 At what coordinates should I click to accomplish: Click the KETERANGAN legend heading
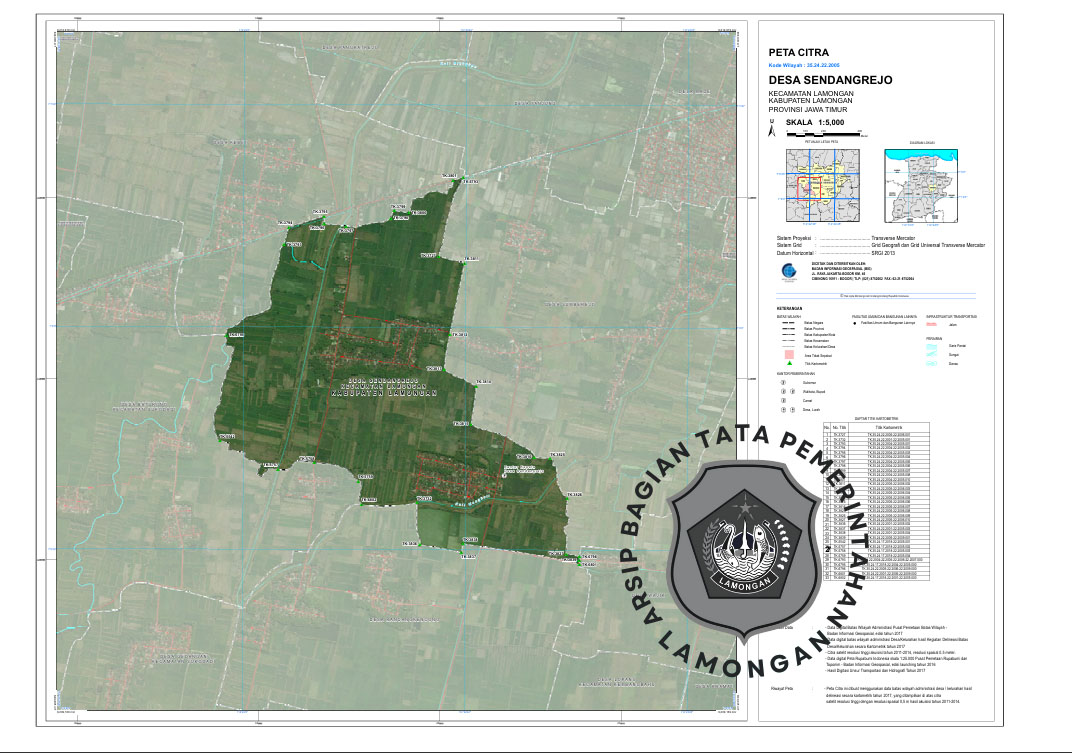pyautogui.click(x=788, y=308)
